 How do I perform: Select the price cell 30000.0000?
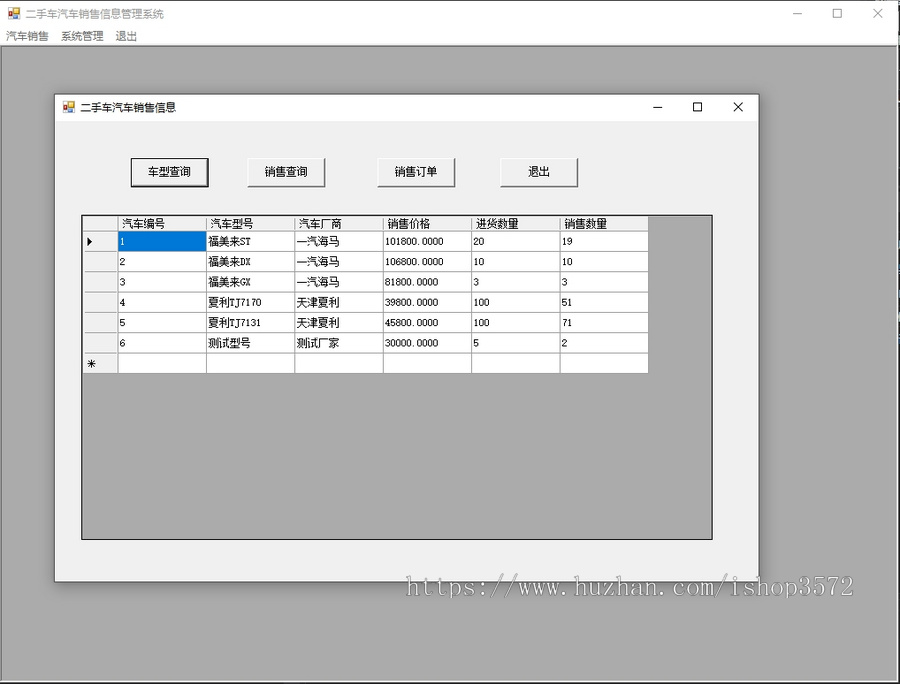click(427, 343)
